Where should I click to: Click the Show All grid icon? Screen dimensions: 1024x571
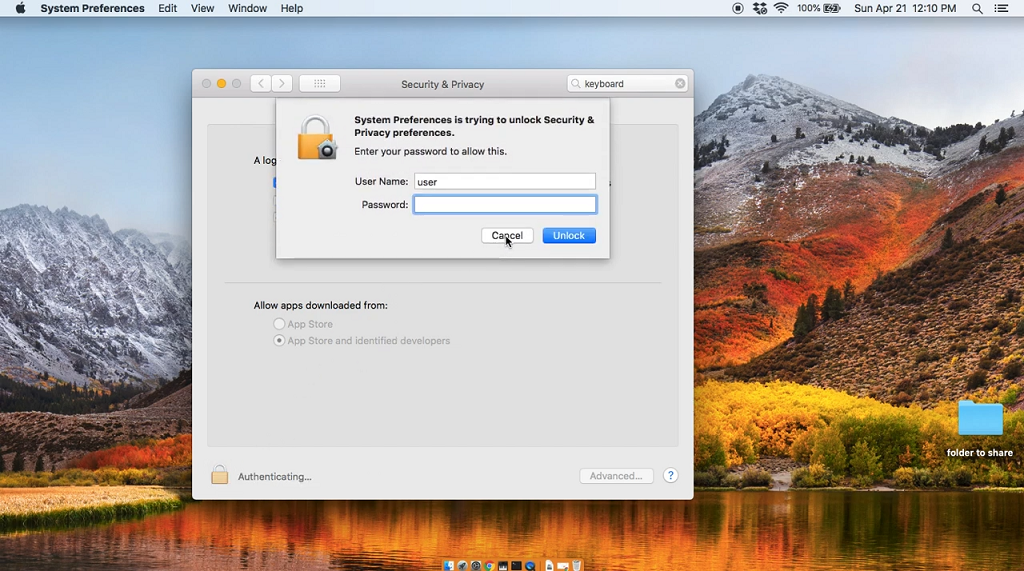[x=319, y=84]
